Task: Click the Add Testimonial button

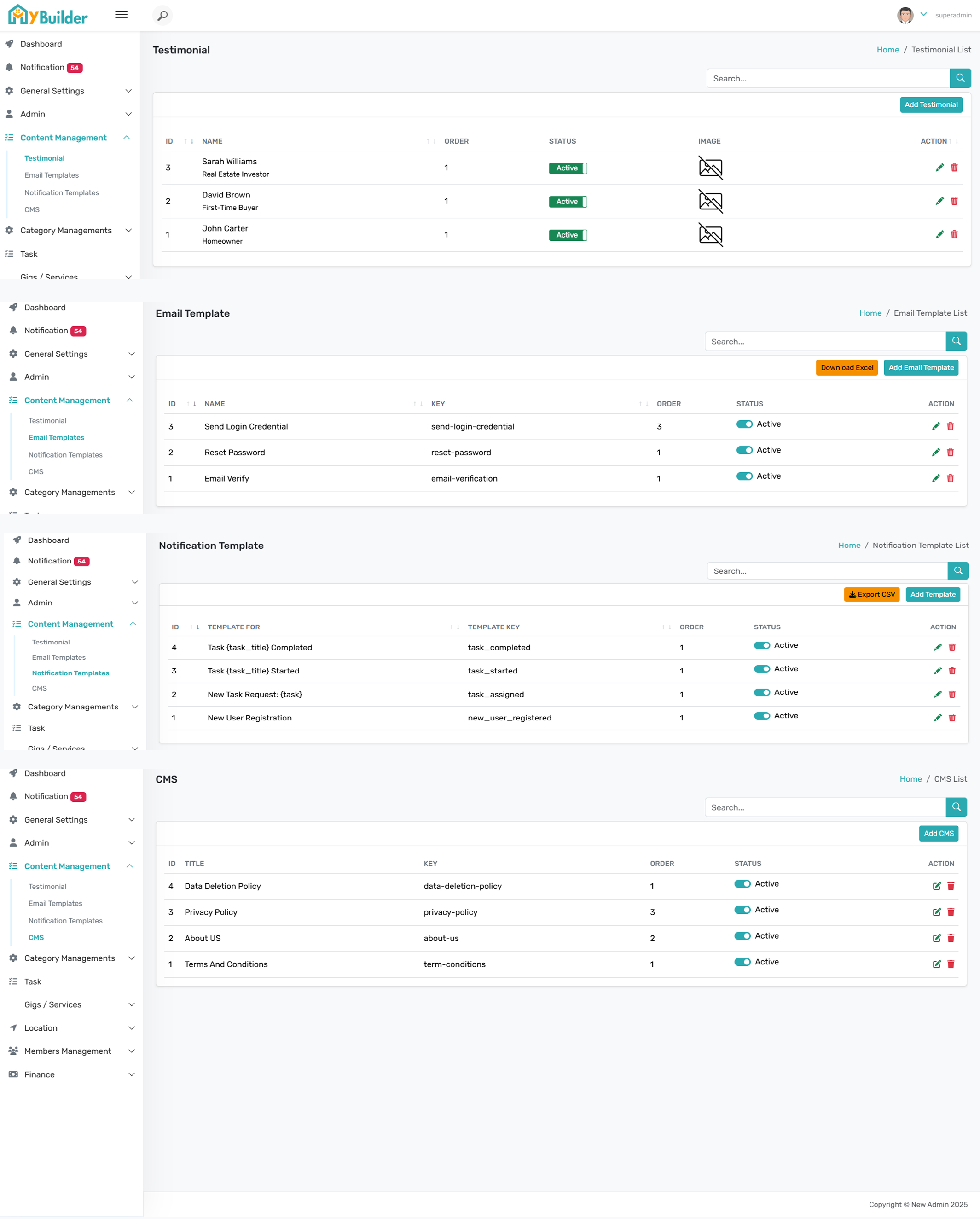Action: pos(931,104)
